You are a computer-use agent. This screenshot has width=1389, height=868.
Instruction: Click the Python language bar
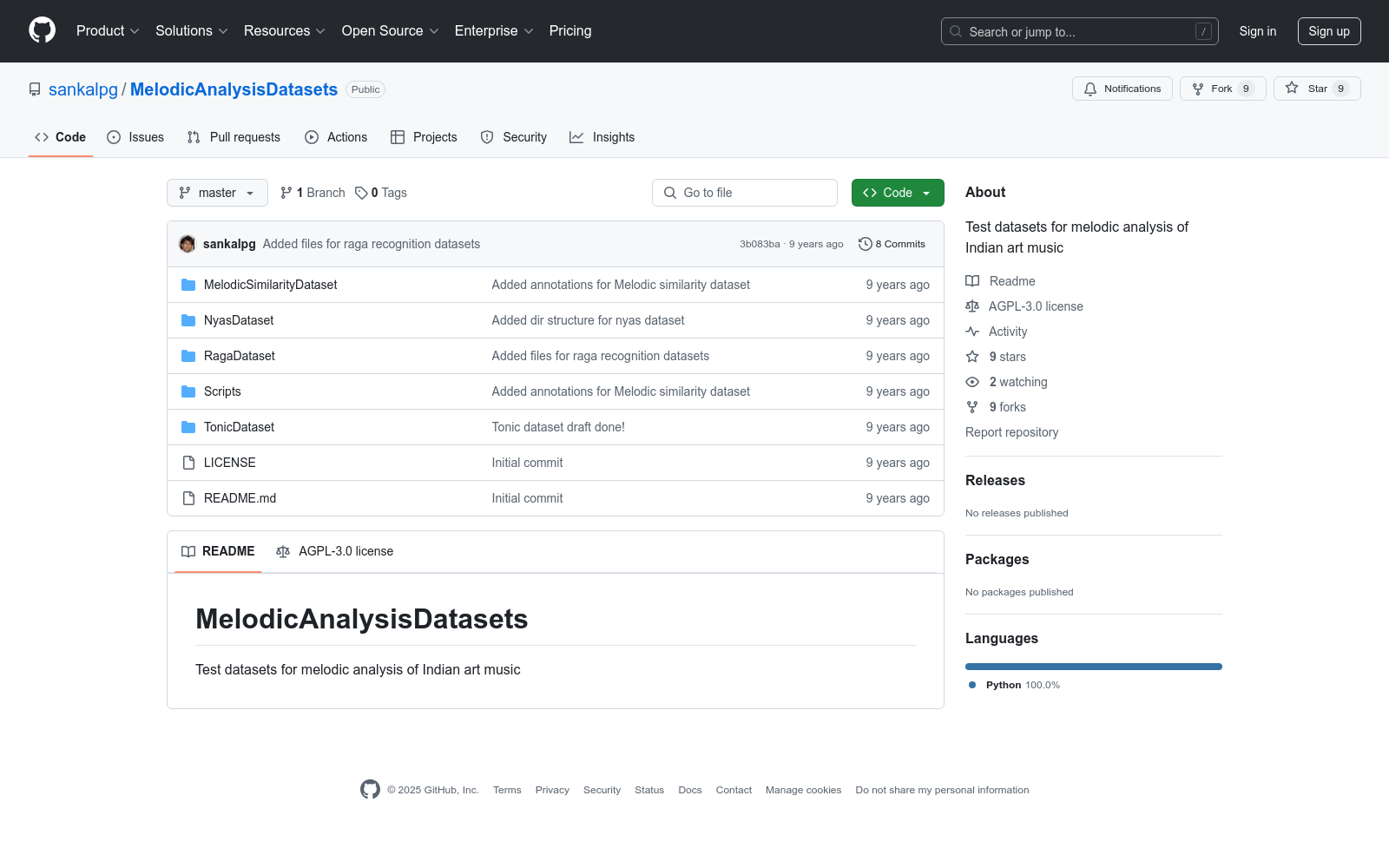pyautogui.click(x=1093, y=667)
